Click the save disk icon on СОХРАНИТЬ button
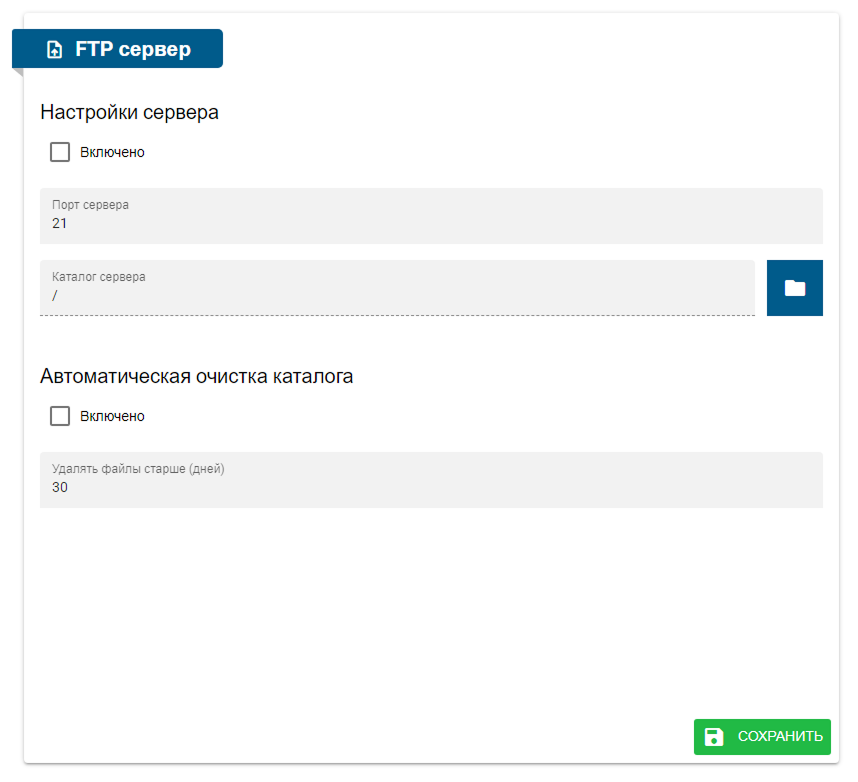 [713, 737]
